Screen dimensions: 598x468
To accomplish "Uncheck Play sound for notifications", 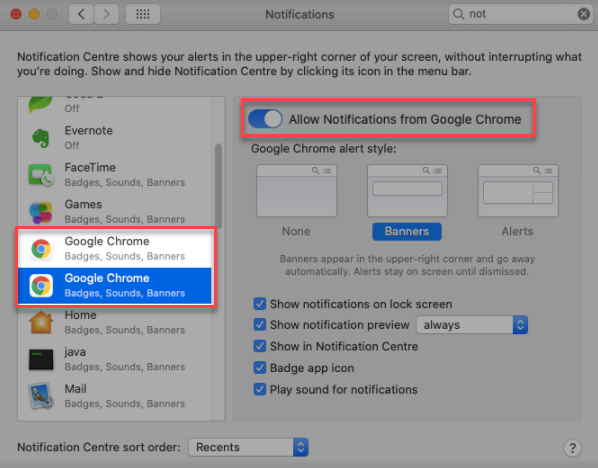I will point(260,389).
